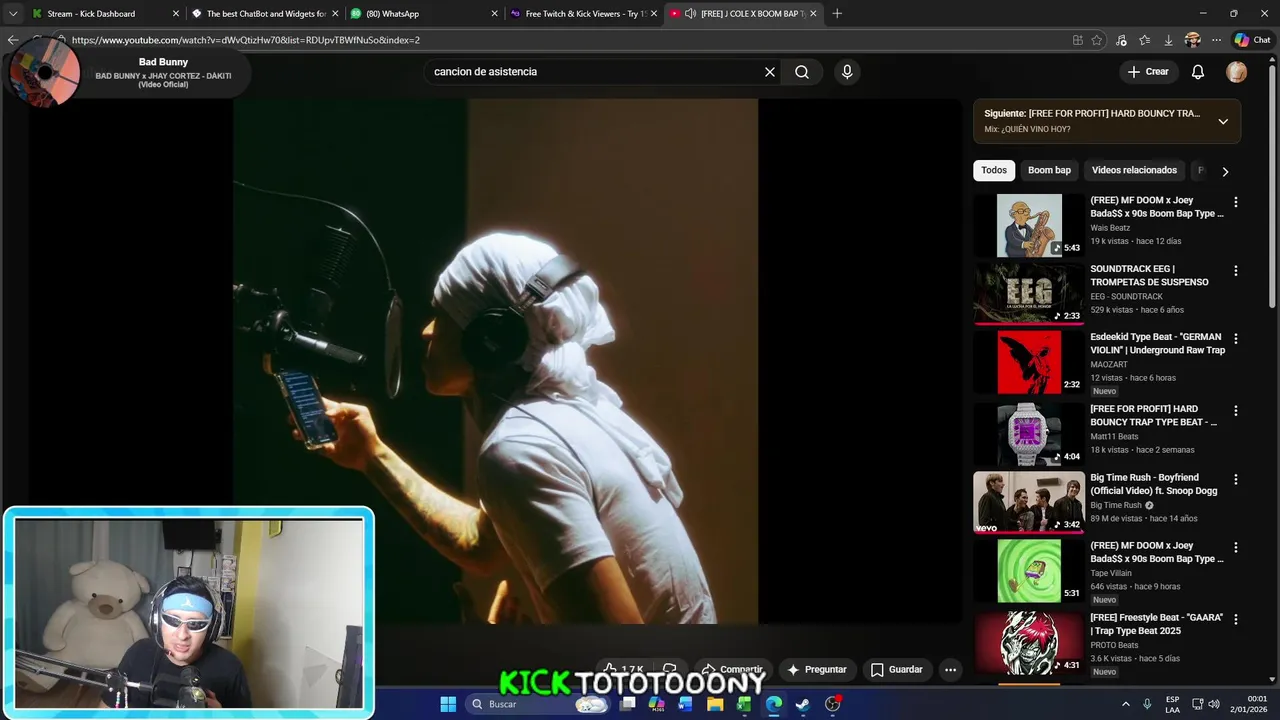This screenshot has height=720, width=1280.
Task: Open the Big Time Rush Boyfriend video title
Action: pyautogui.click(x=1154, y=484)
